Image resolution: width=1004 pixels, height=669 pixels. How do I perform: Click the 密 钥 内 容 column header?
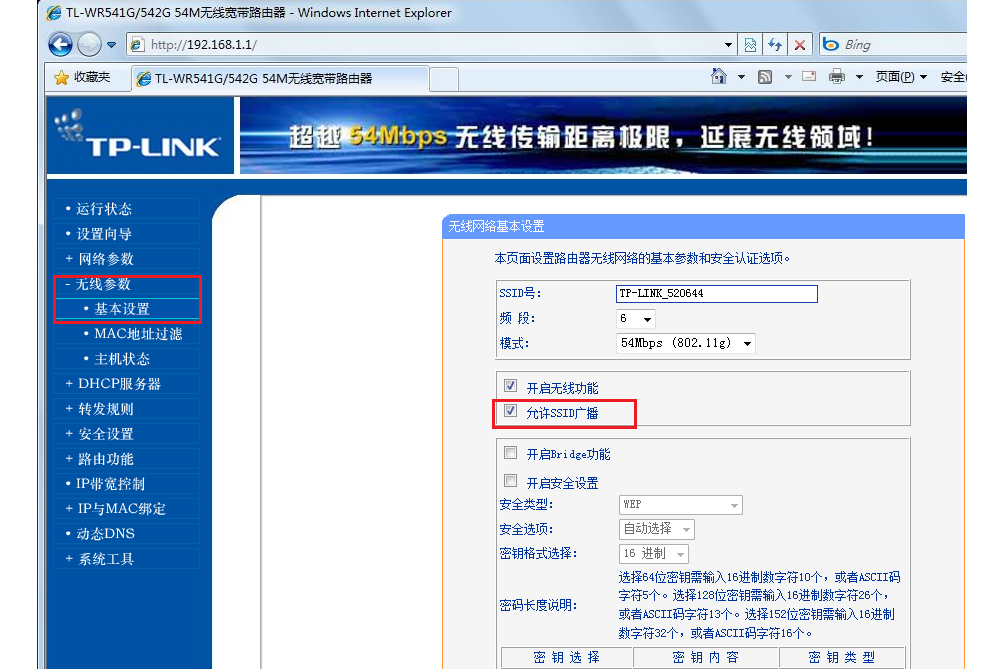click(x=706, y=657)
